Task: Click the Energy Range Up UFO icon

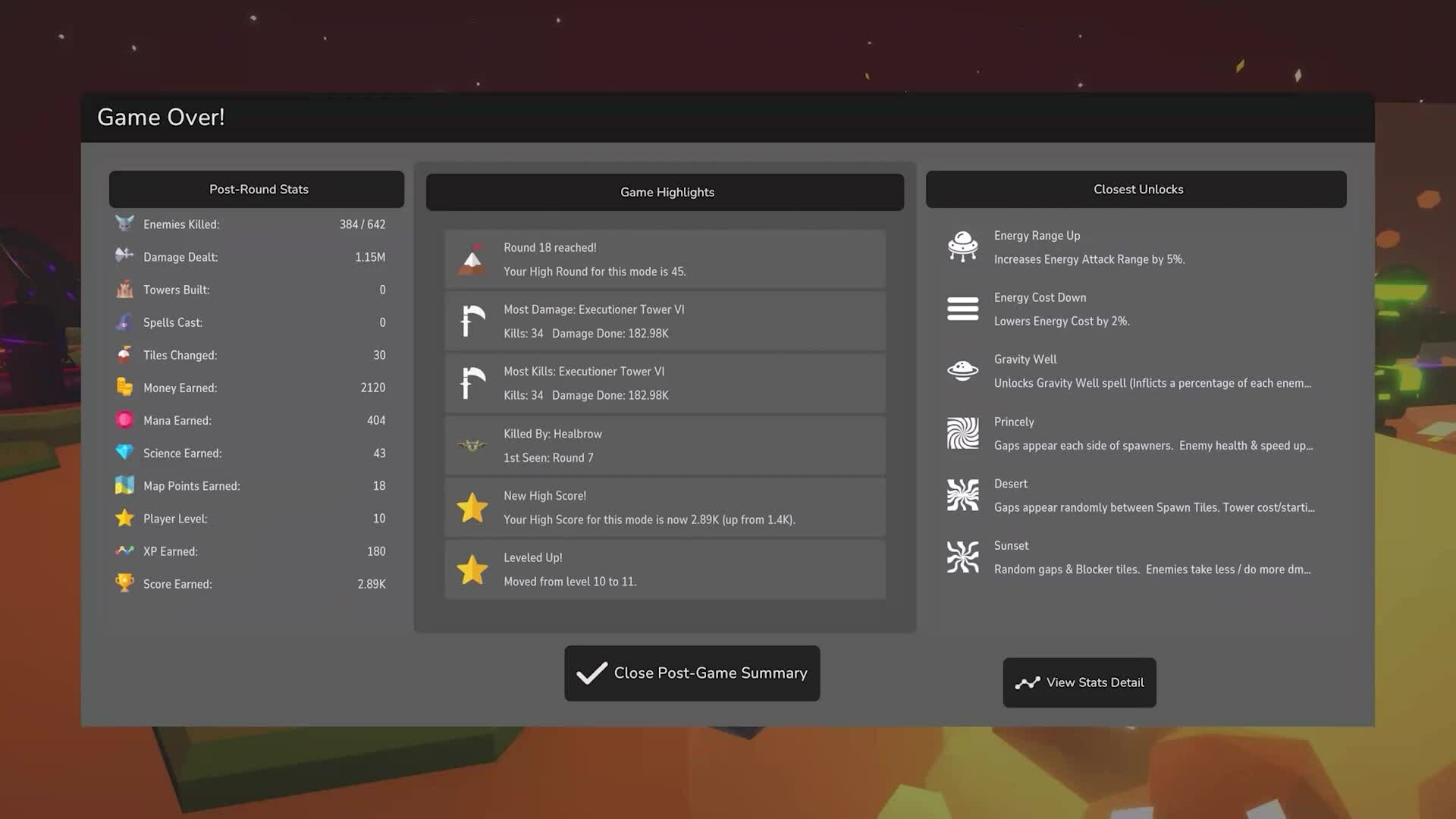Action: [962, 247]
